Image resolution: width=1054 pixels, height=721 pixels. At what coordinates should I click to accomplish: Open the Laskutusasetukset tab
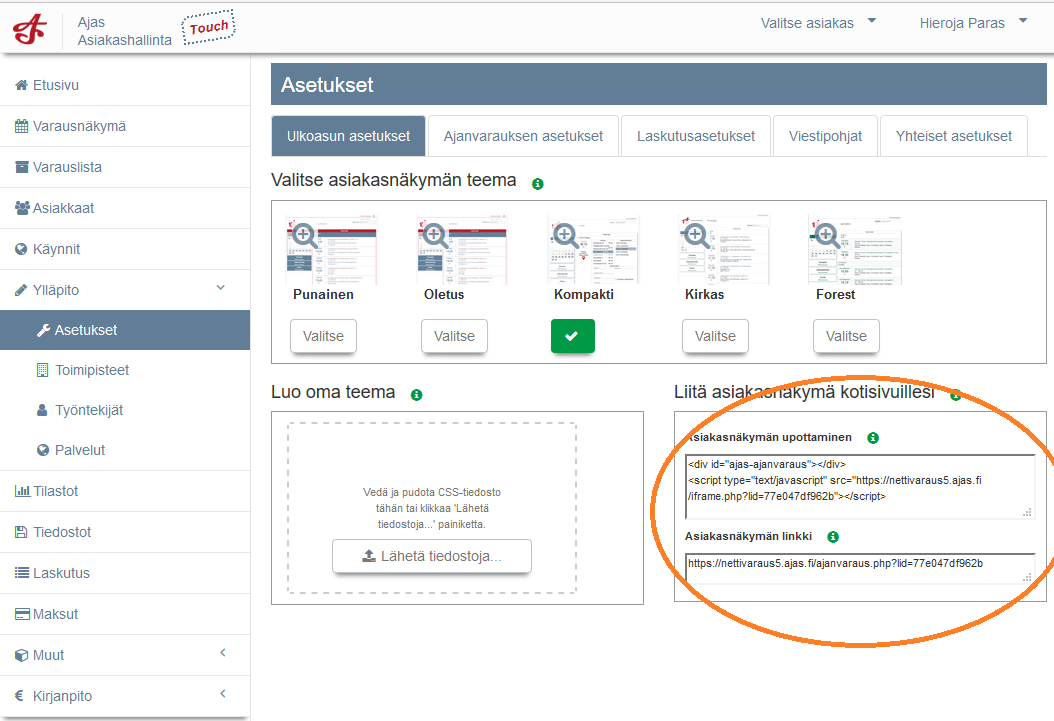(696, 136)
